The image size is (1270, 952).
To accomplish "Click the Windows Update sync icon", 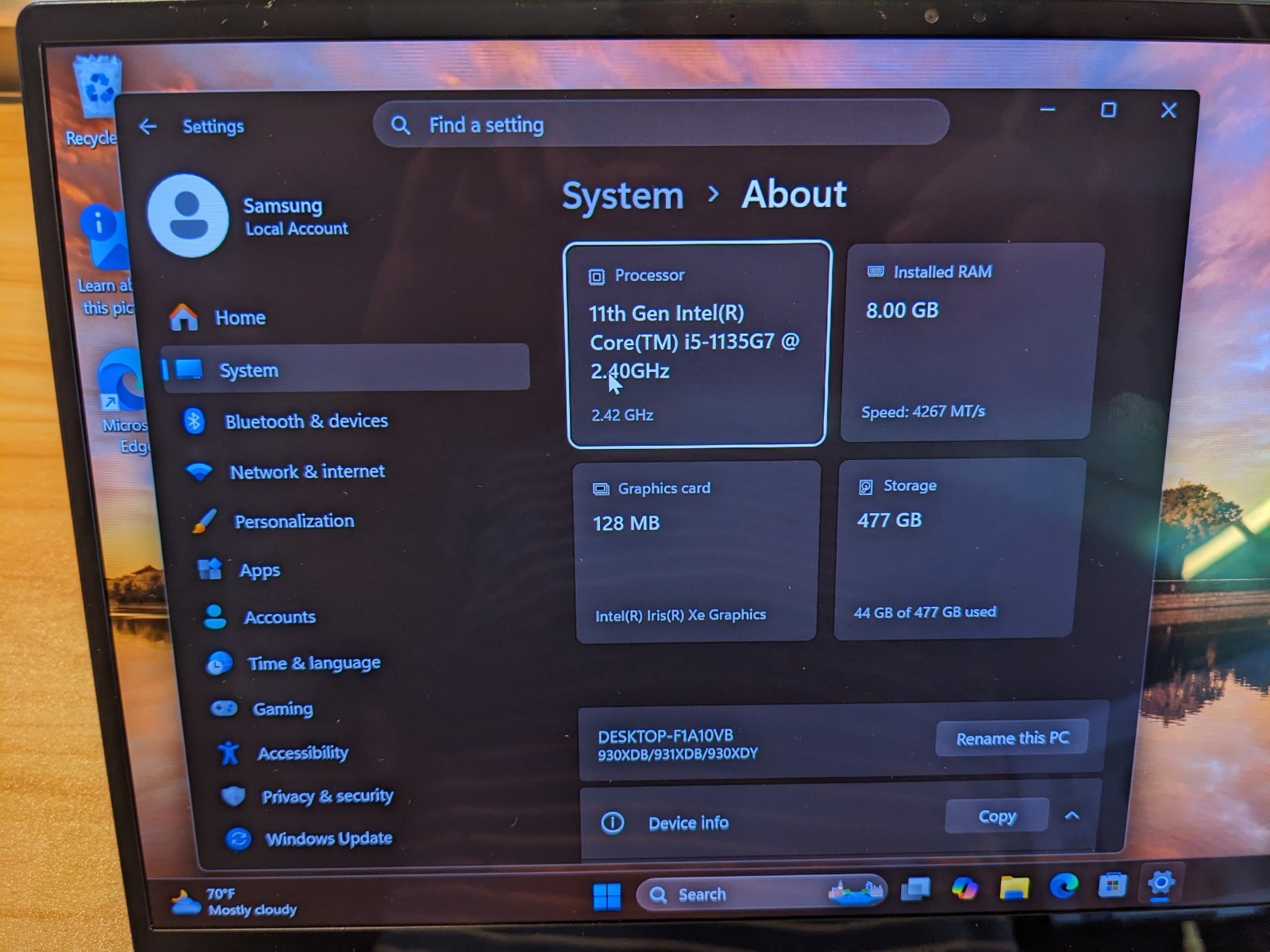I will coord(238,839).
